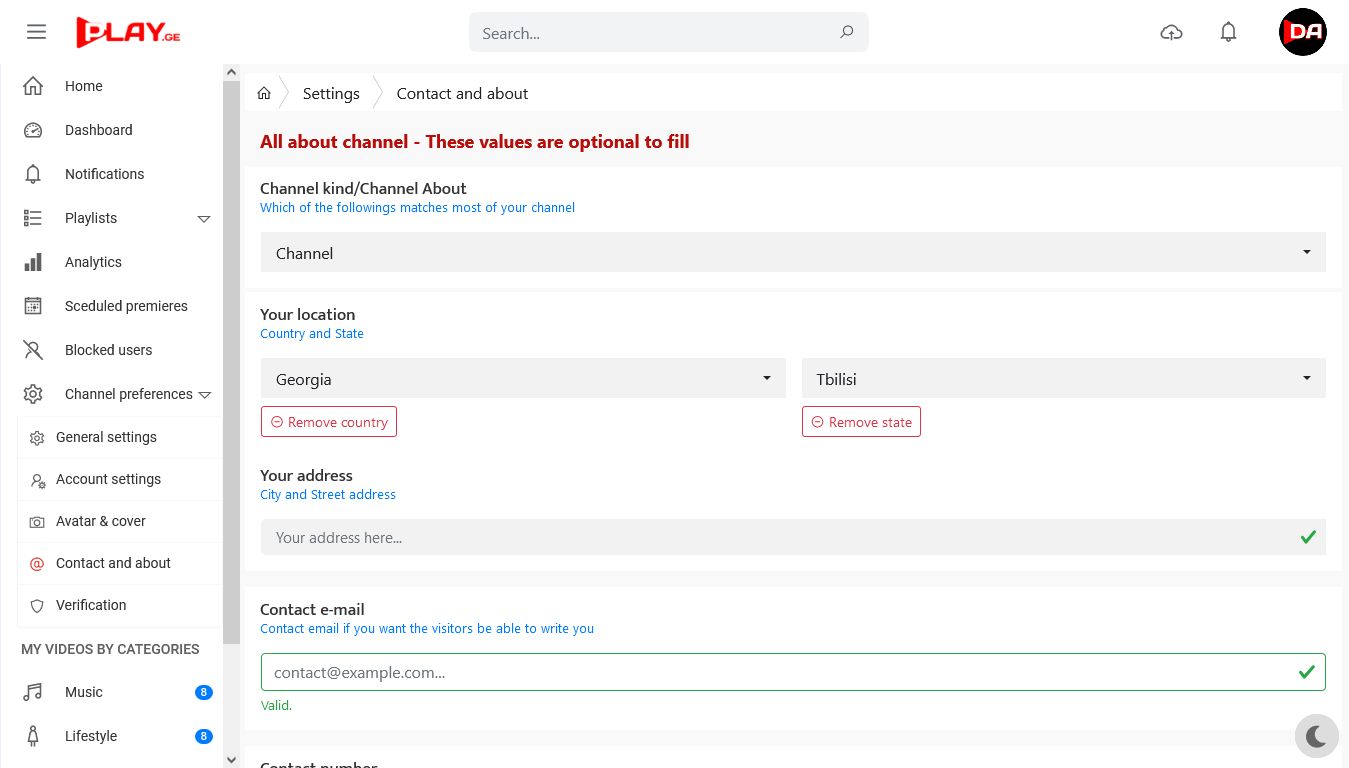This screenshot has width=1349, height=768.
Task: Click the search magnifier icon
Action: tap(846, 32)
